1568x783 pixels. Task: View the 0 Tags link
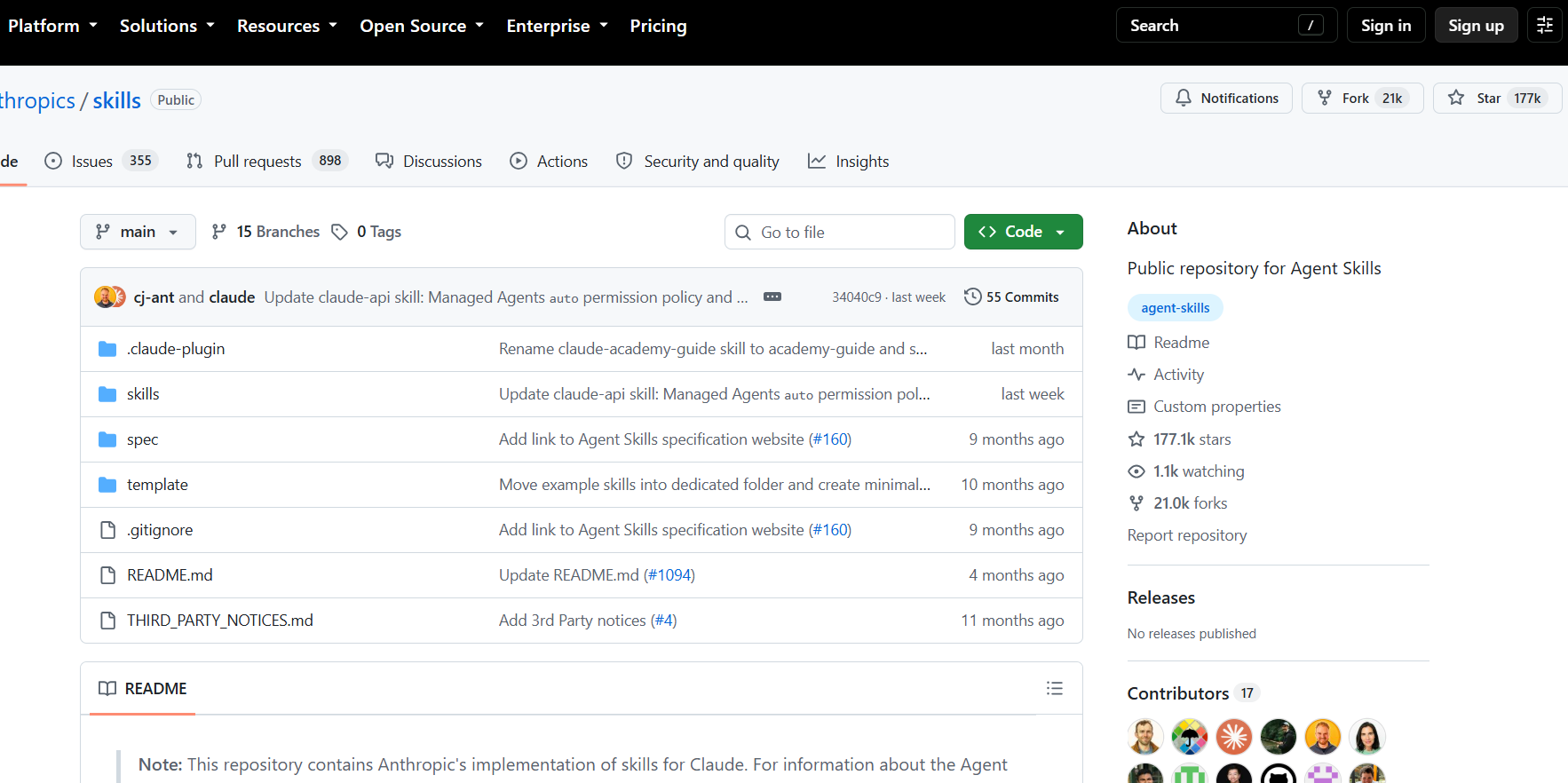(366, 232)
